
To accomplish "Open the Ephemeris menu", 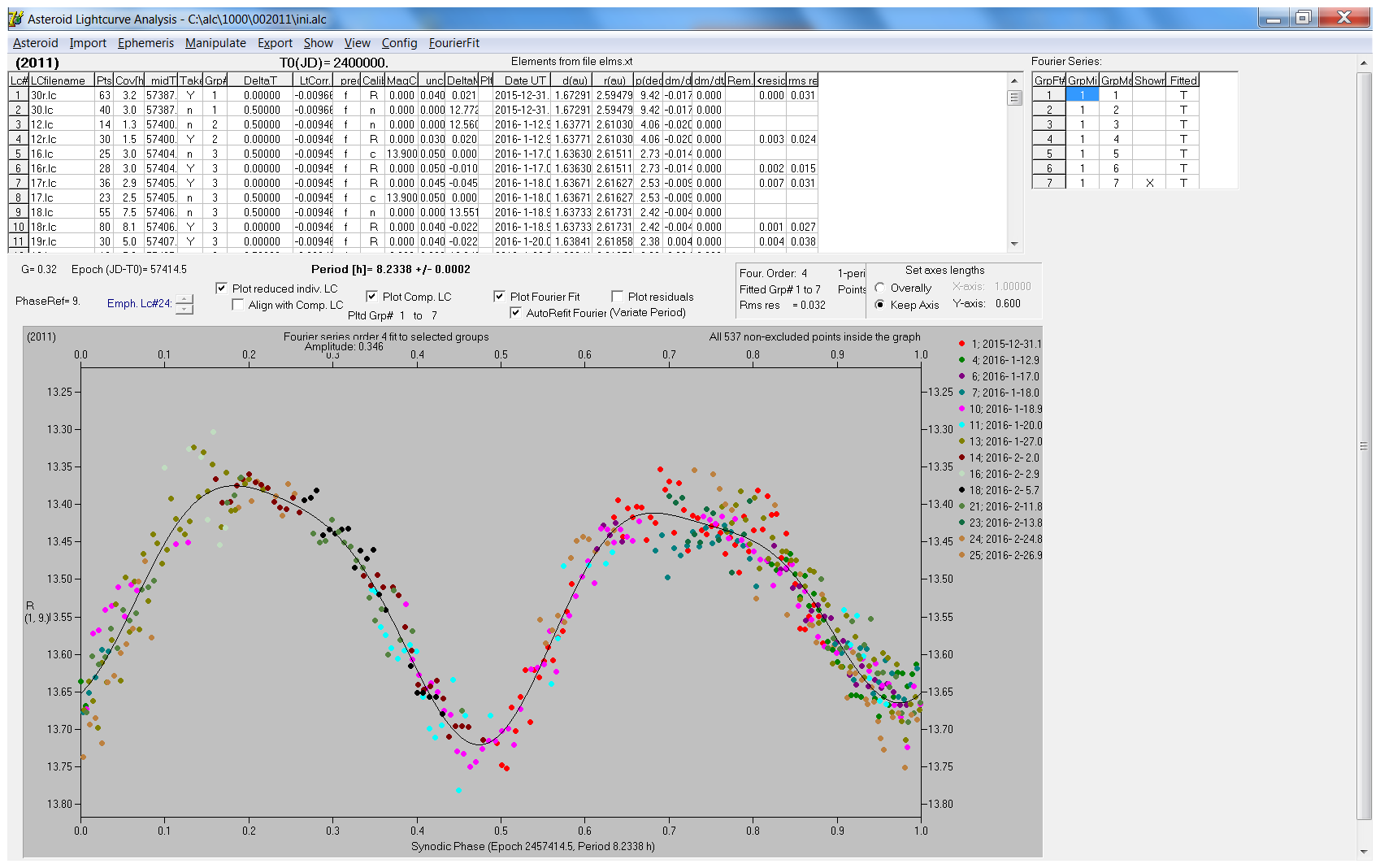I will pyautogui.click(x=145, y=43).
